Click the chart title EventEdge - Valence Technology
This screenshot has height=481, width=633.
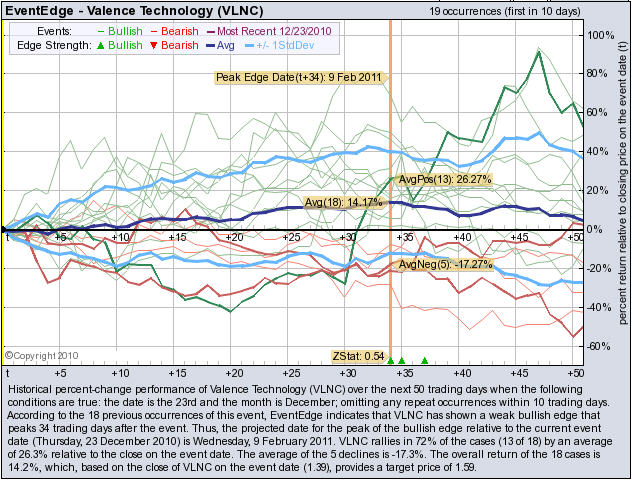pyautogui.click(x=126, y=9)
